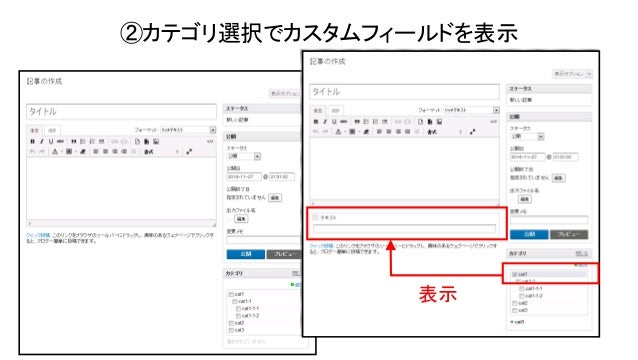The image size is (638, 360).
Task: Click change memo field in front screenshot
Action: [x=549, y=220]
